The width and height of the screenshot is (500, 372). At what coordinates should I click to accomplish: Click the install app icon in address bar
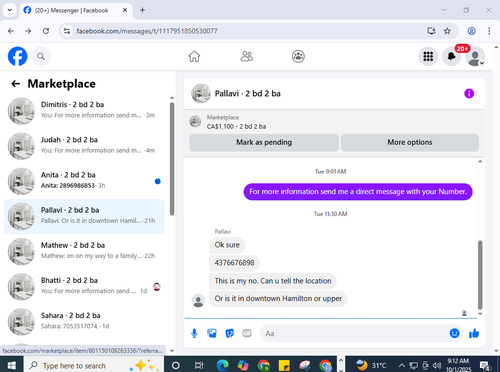[431, 31]
